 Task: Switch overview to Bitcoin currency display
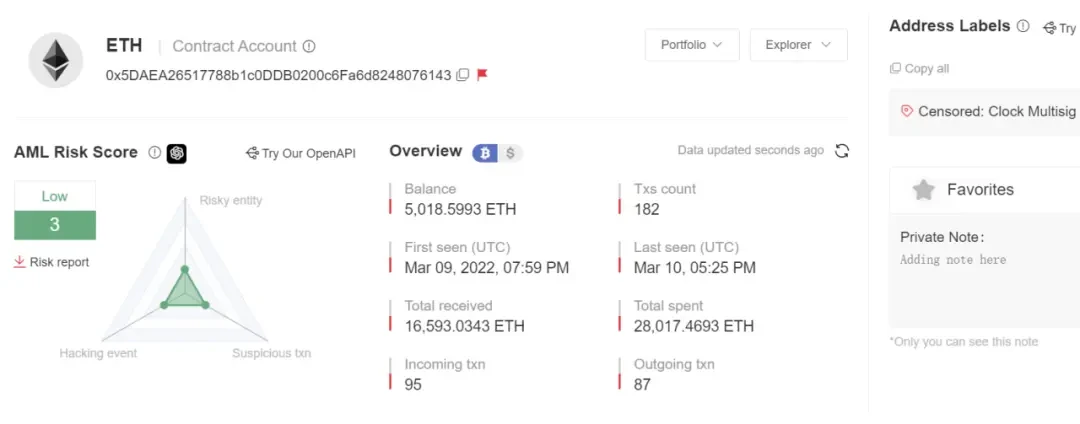tap(487, 153)
